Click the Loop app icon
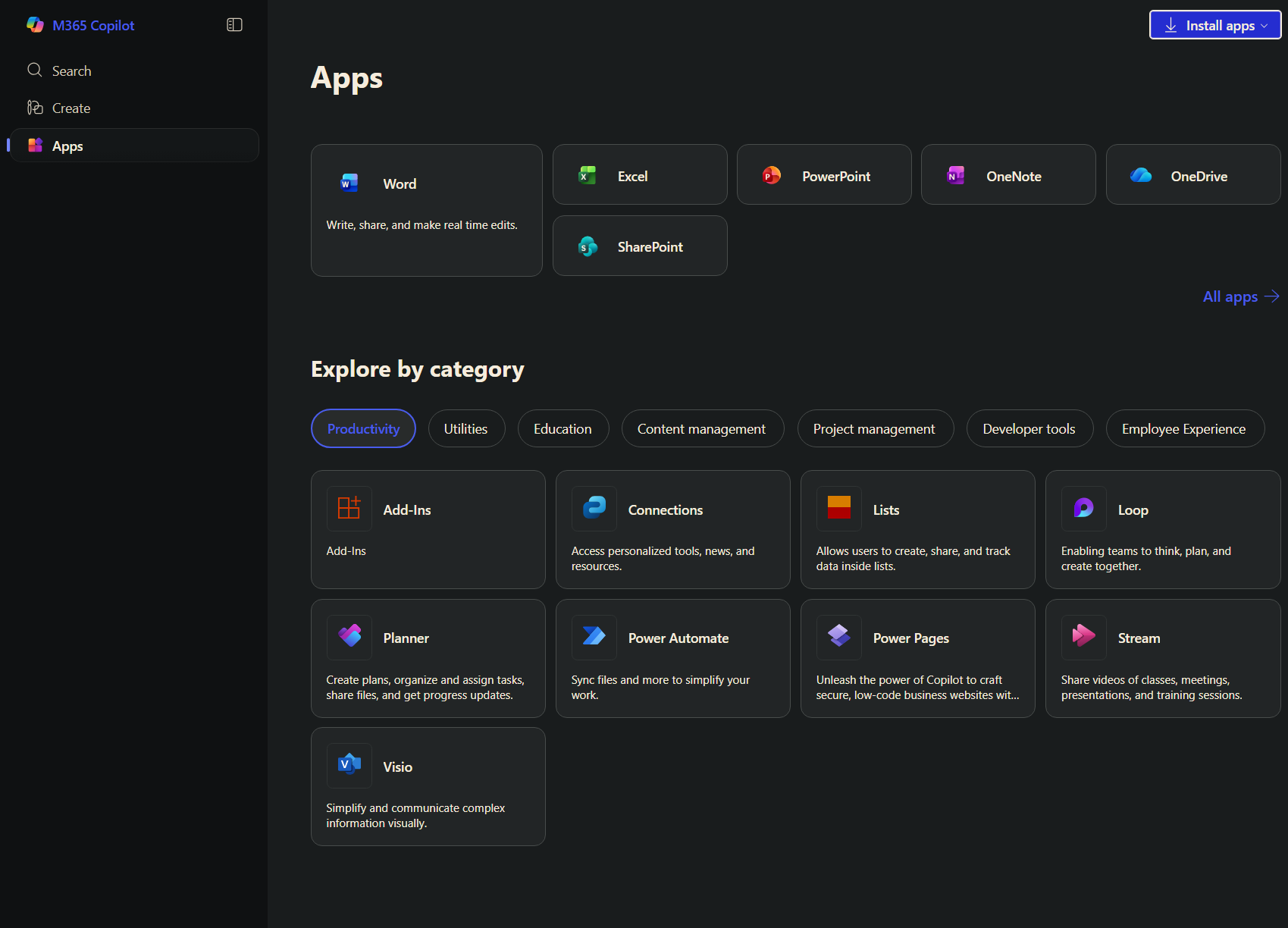This screenshot has width=1288, height=928. tap(1084, 508)
